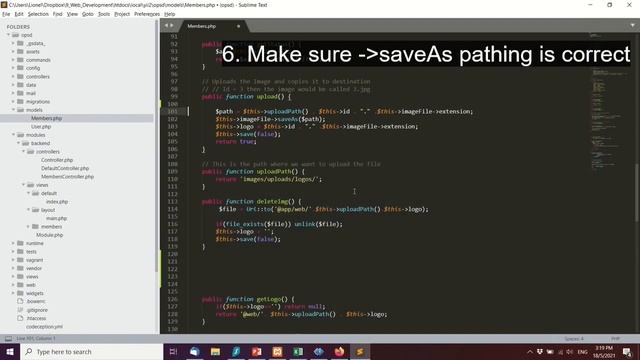Open Excel from the taskbar
Screen dimensions: 640x360
(298, 351)
